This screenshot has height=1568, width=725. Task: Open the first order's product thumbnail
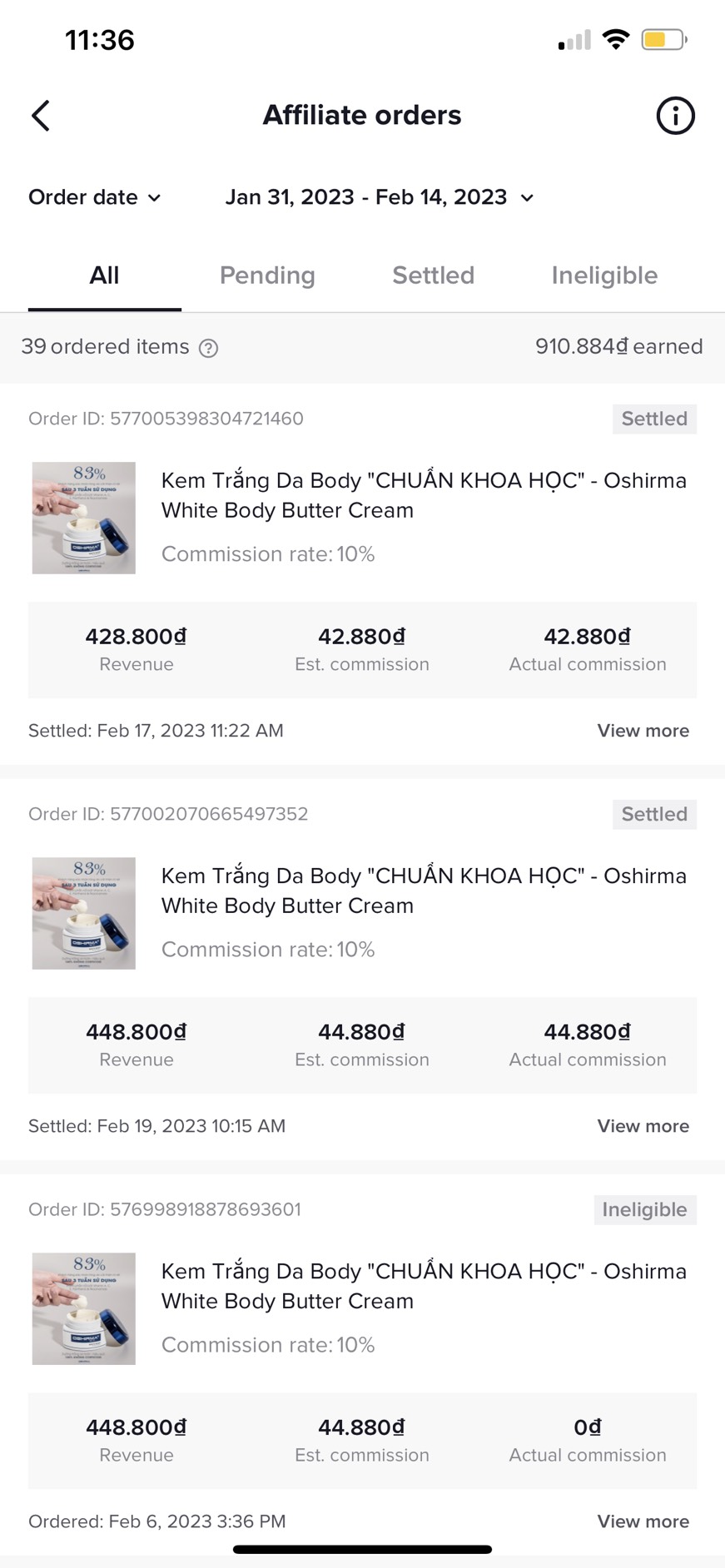tap(84, 518)
